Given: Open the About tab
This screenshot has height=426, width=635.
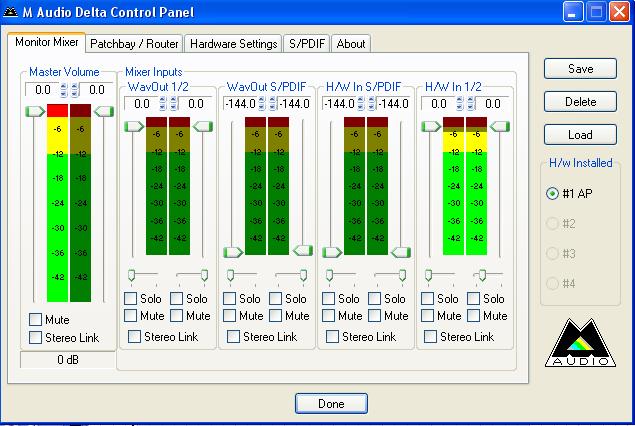Looking at the screenshot, I should click(x=351, y=44).
